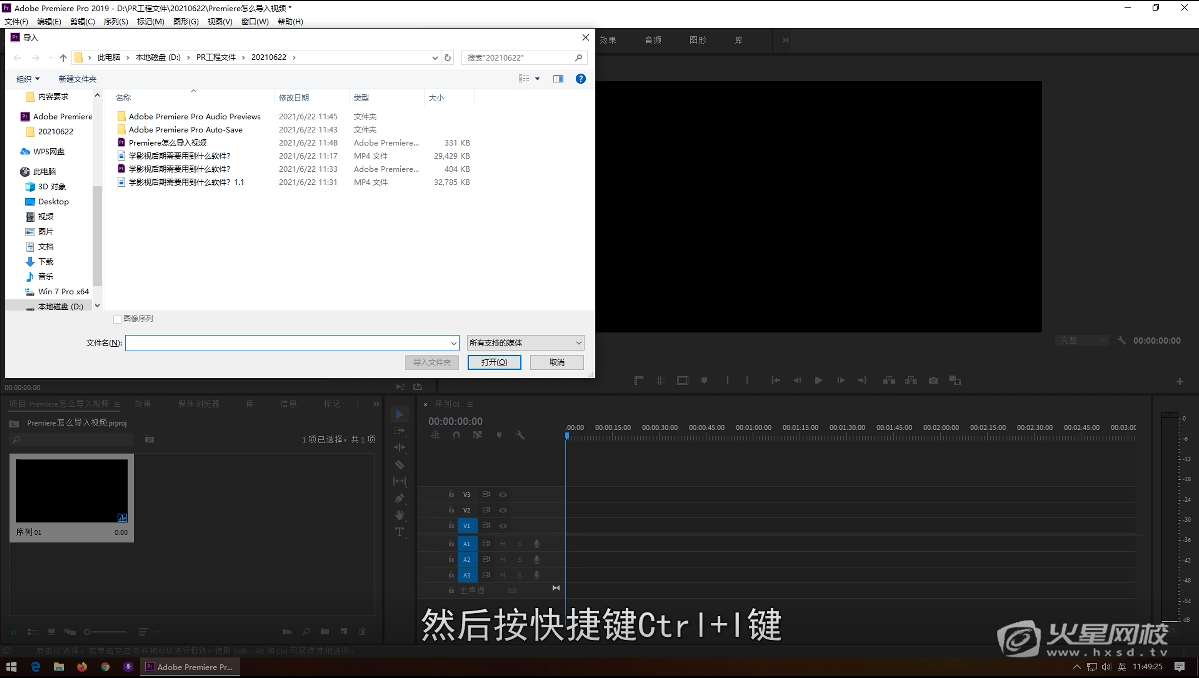Select the Pen tool
The width and height of the screenshot is (1199, 678).
(399, 498)
